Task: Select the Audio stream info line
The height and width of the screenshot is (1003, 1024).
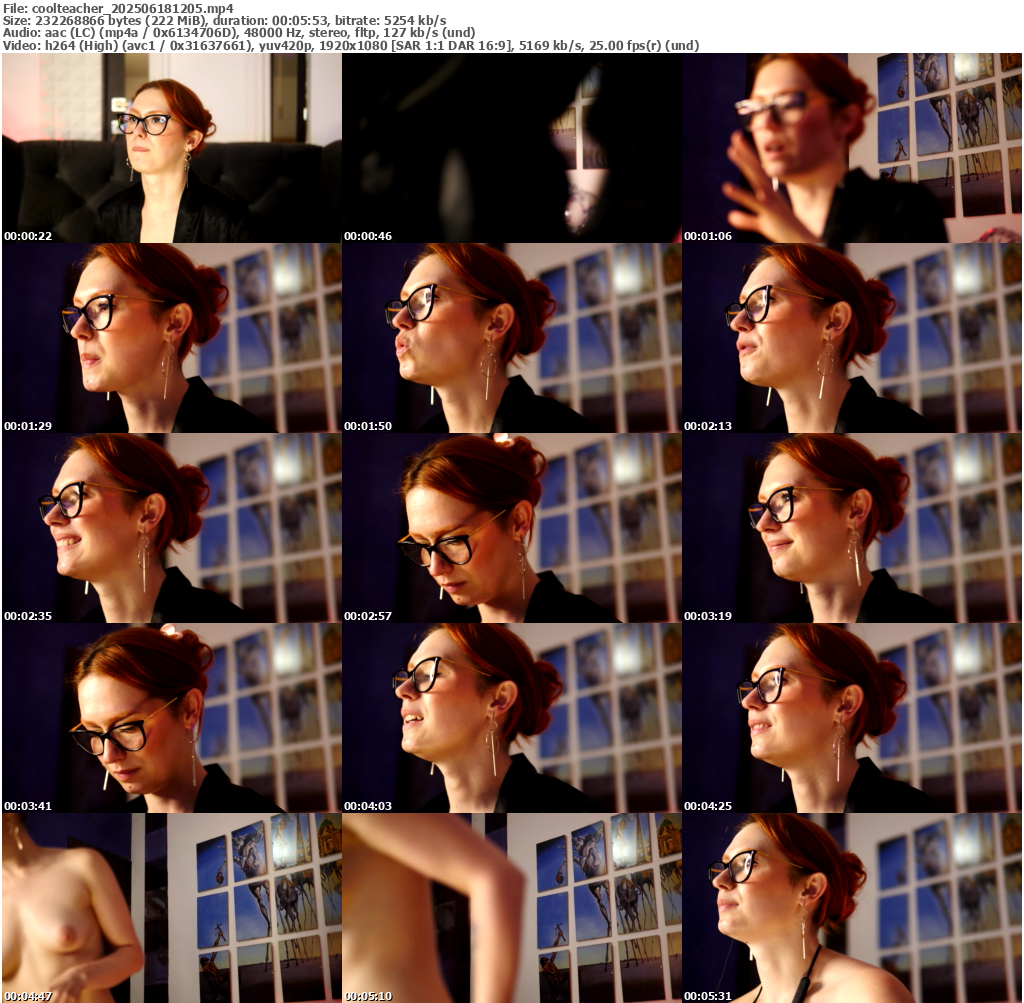Action: pyautogui.click(x=239, y=33)
